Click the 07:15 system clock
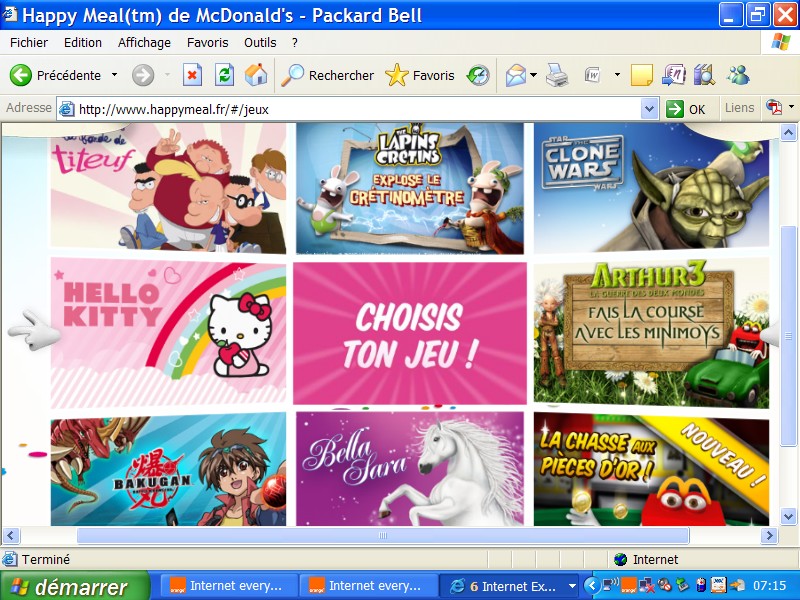Image resolution: width=800 pixels, height=600 pixels. point(769,586)
